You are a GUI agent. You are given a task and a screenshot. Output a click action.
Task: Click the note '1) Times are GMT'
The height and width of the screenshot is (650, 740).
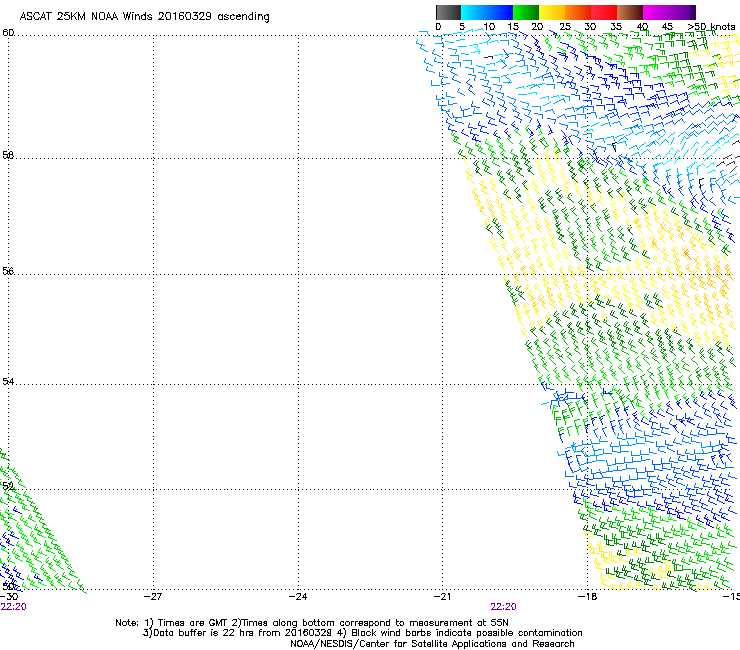[187, 623]
